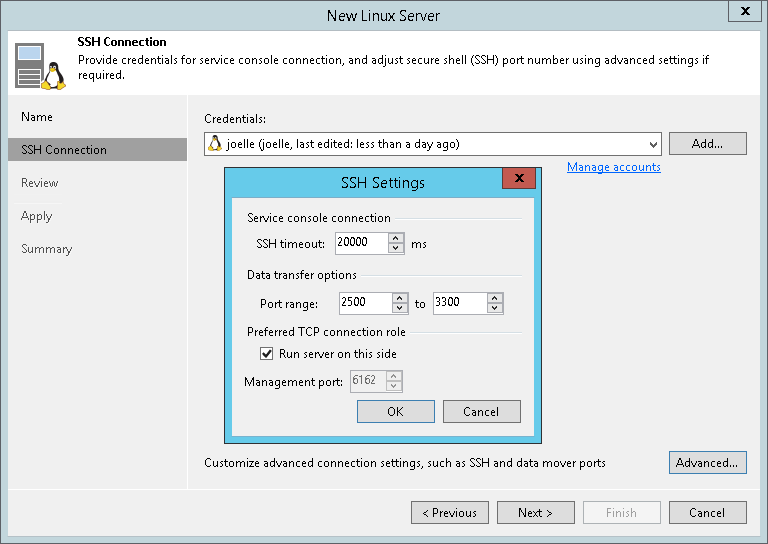Click the 'SSH Settings' dialog title

point(383,183)
